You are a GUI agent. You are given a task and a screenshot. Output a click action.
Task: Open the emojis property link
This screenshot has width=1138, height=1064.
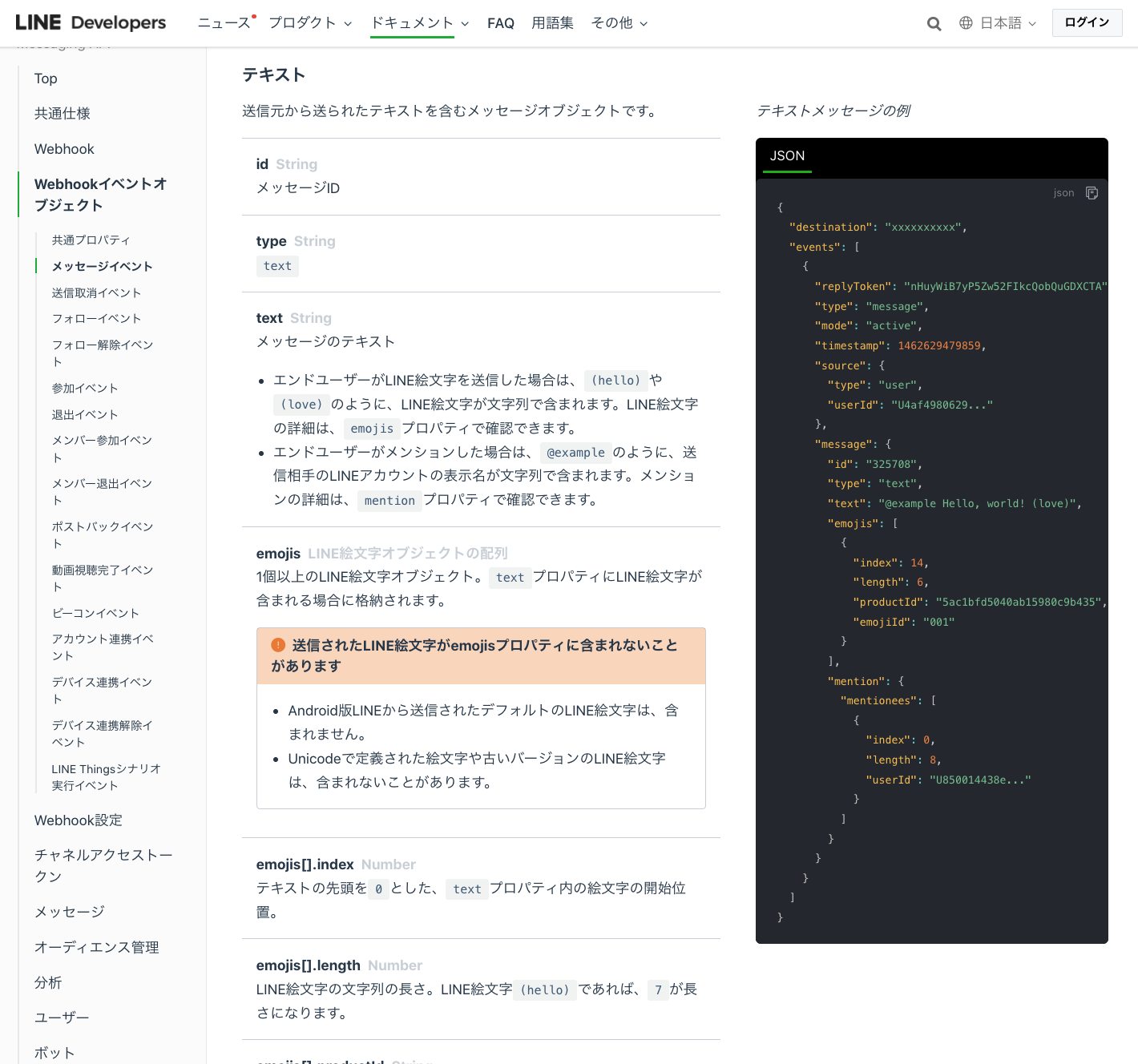pos(371,429)
